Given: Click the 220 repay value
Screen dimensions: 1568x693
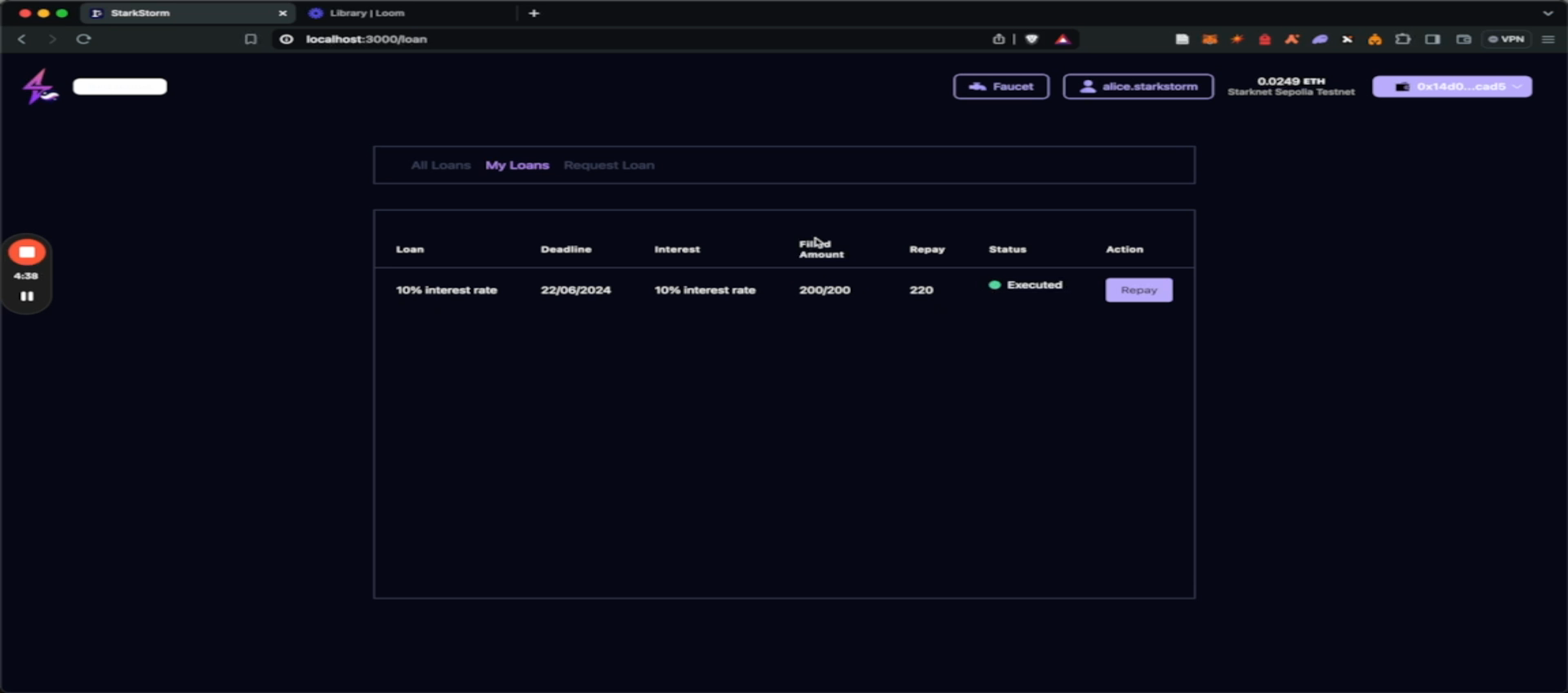Looking at the screenshot, I should coord(921,290).
